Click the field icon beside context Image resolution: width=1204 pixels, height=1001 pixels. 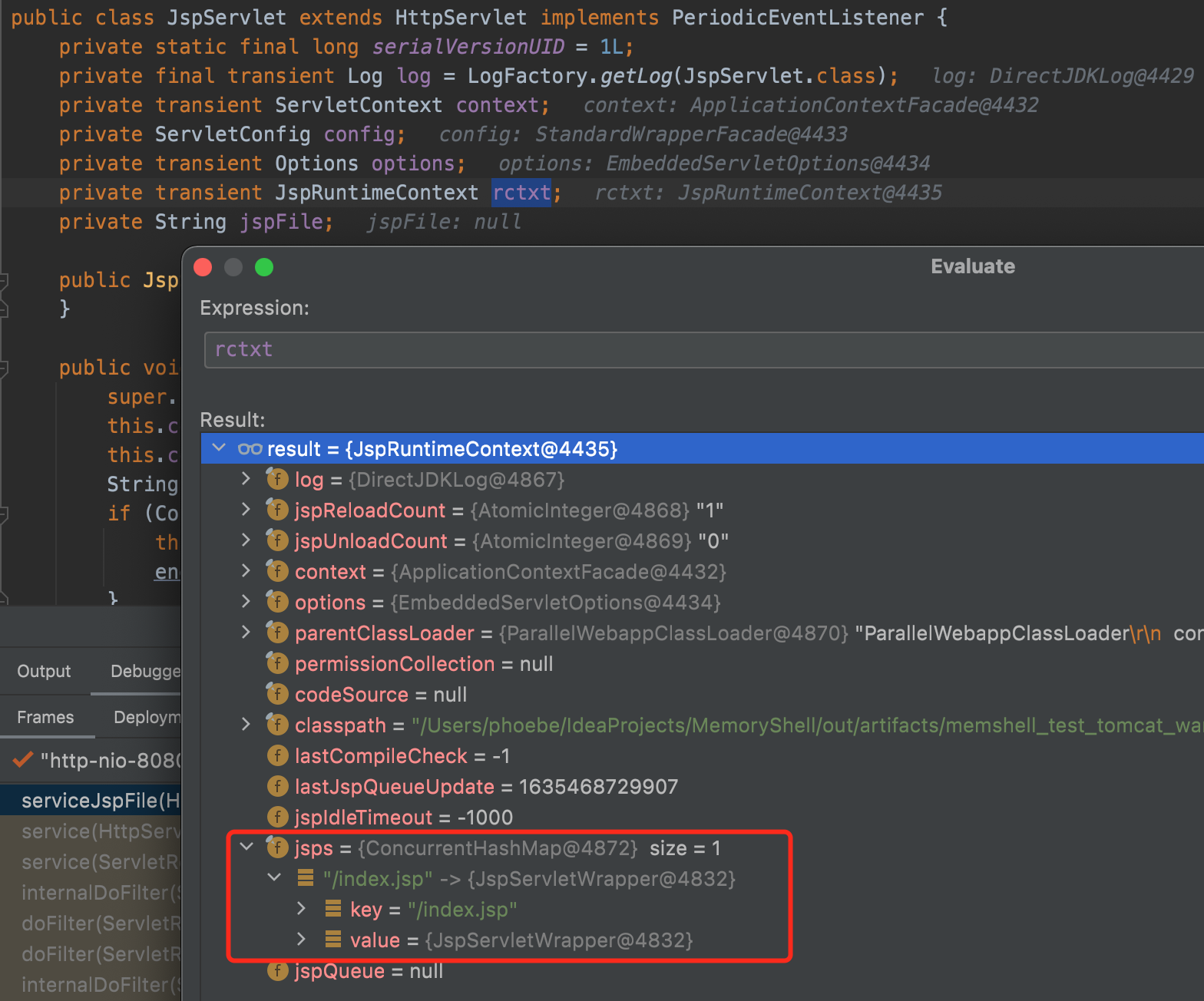click(x=277, y=571)
